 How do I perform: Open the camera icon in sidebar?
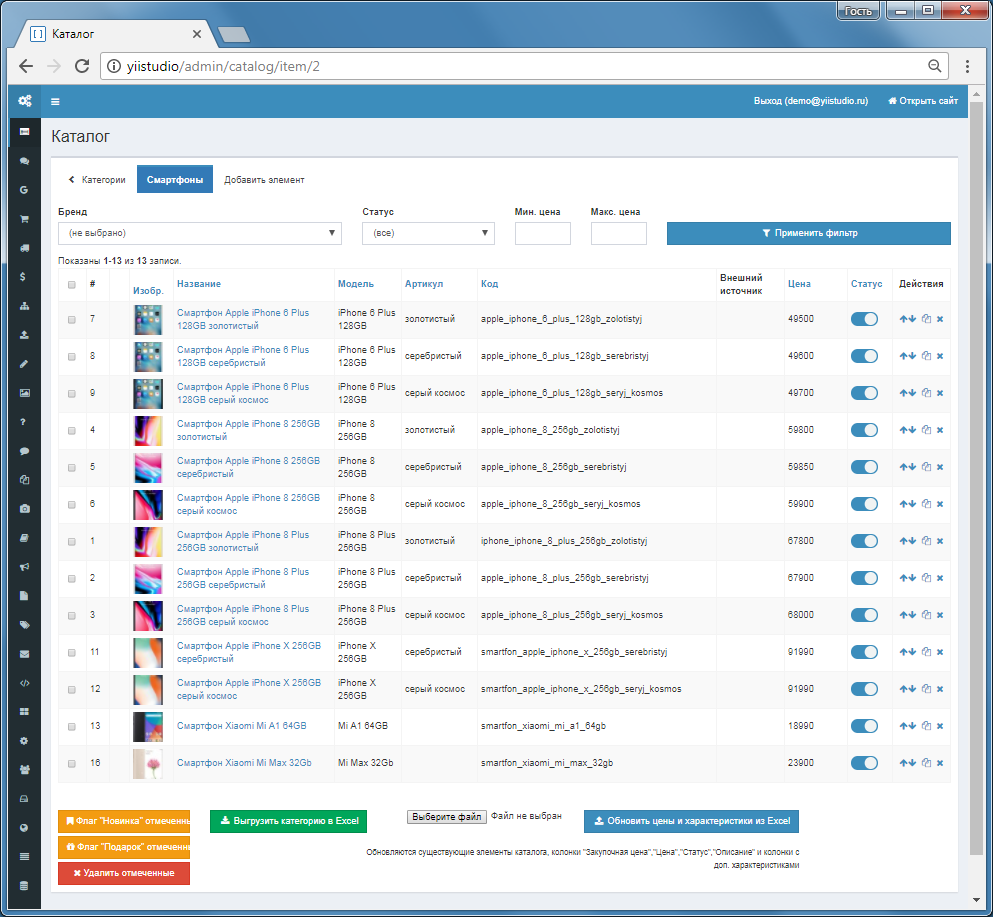(x=24, y=509)
